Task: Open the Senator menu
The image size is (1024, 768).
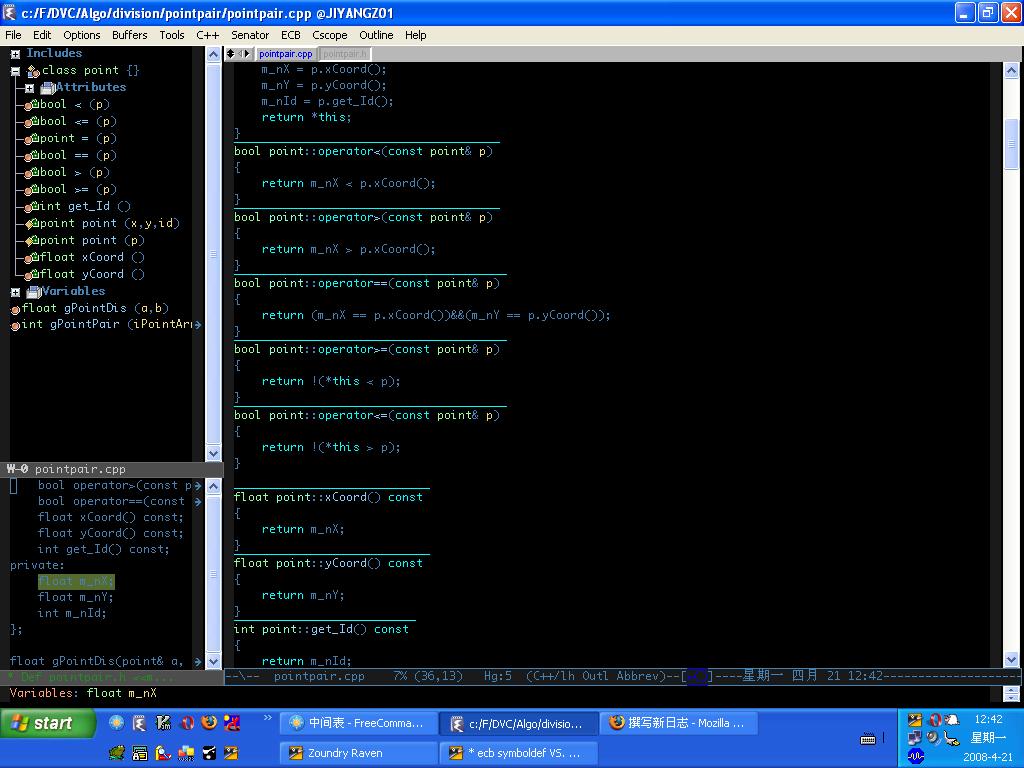Action: [249, 35]
